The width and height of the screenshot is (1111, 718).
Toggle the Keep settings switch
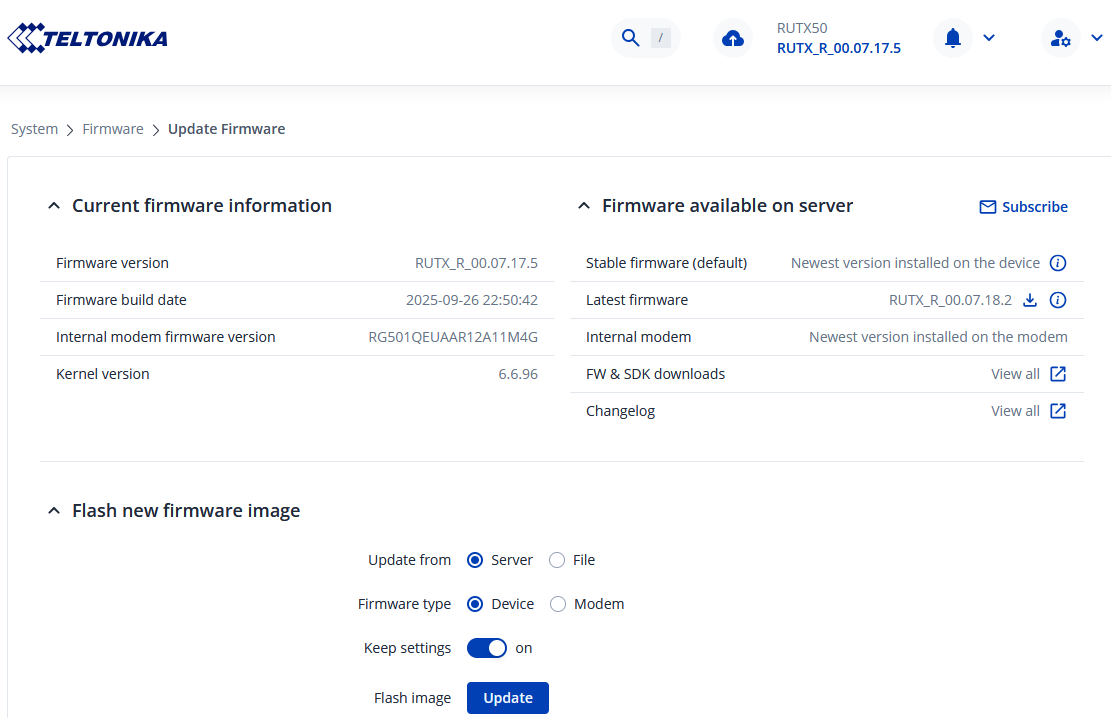coord(487,648)
